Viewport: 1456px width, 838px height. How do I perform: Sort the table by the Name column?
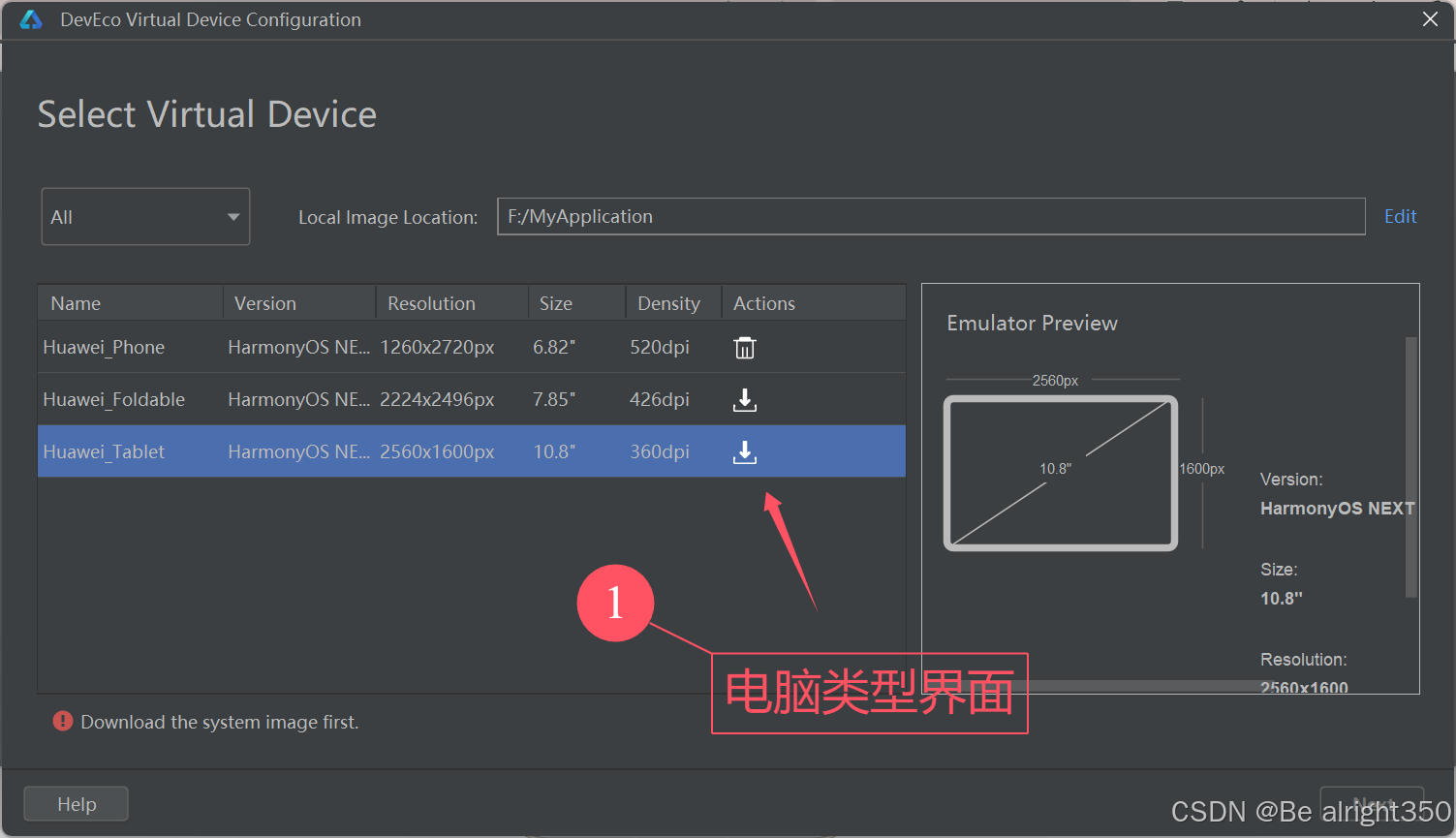(131, 303)
